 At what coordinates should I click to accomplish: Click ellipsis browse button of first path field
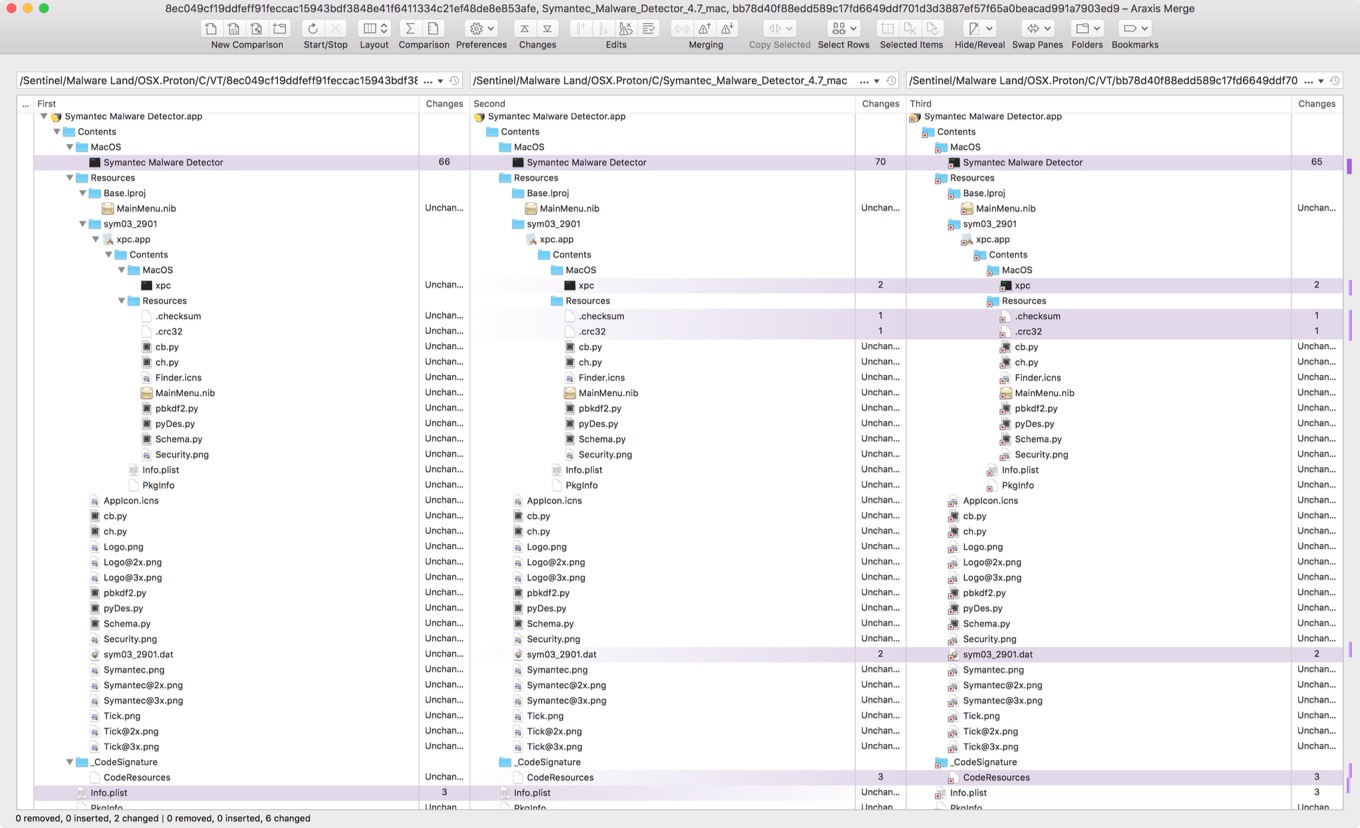coord(428,81)
